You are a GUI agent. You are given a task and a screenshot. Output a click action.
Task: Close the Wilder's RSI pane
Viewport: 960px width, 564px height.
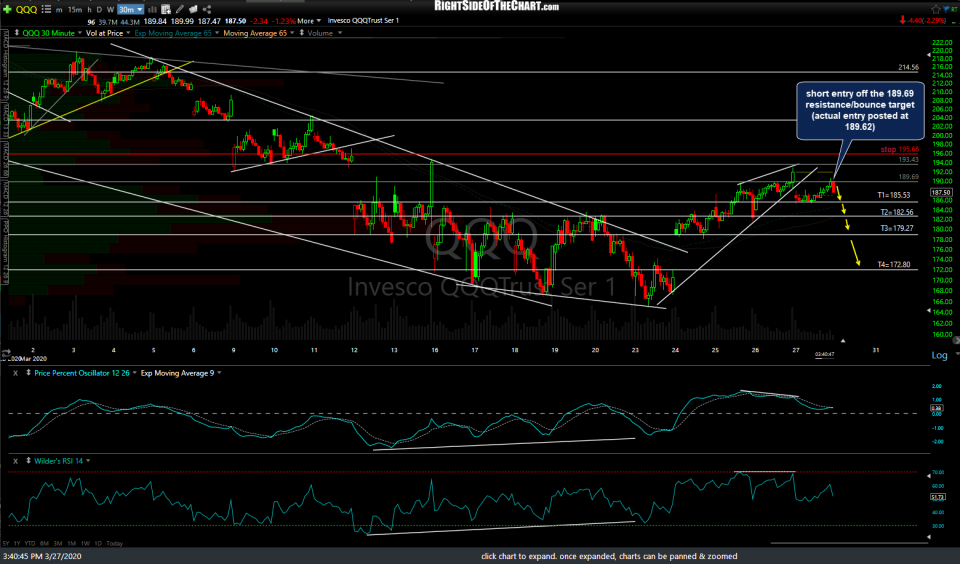coord(15,461)
